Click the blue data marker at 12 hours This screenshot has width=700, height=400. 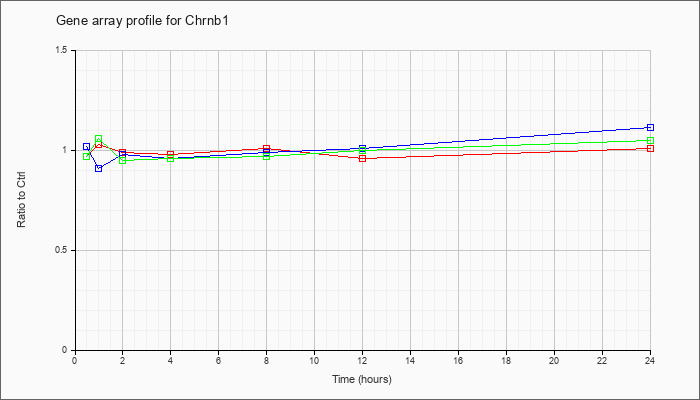[x=362, y=148]
